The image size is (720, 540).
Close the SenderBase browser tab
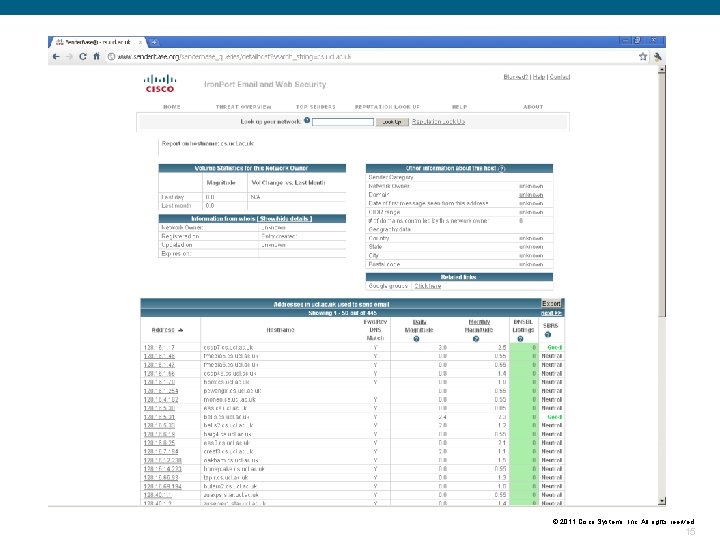click(x=140, y=42)
